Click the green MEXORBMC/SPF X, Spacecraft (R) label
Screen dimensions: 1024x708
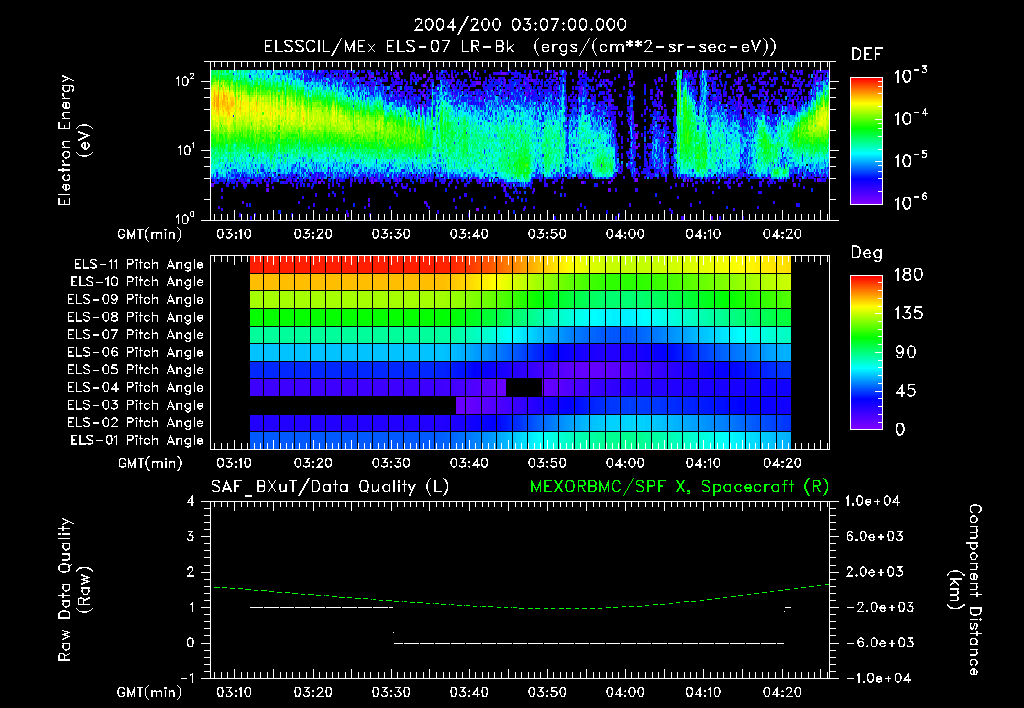[679, 487]
